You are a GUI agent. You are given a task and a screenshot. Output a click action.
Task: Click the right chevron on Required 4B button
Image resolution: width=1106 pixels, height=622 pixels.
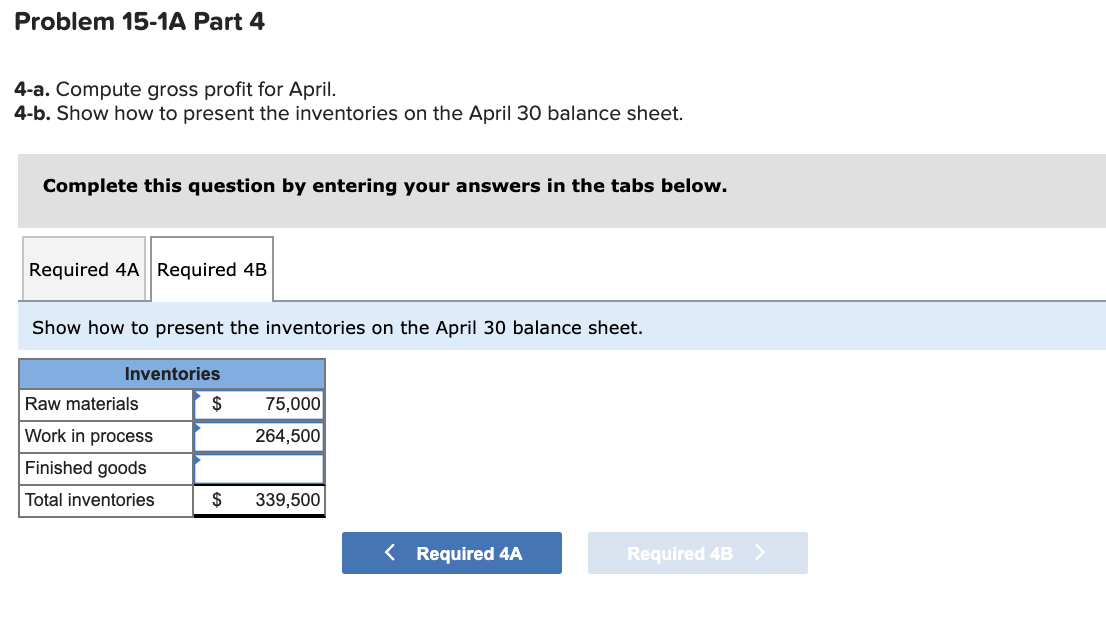757,552
